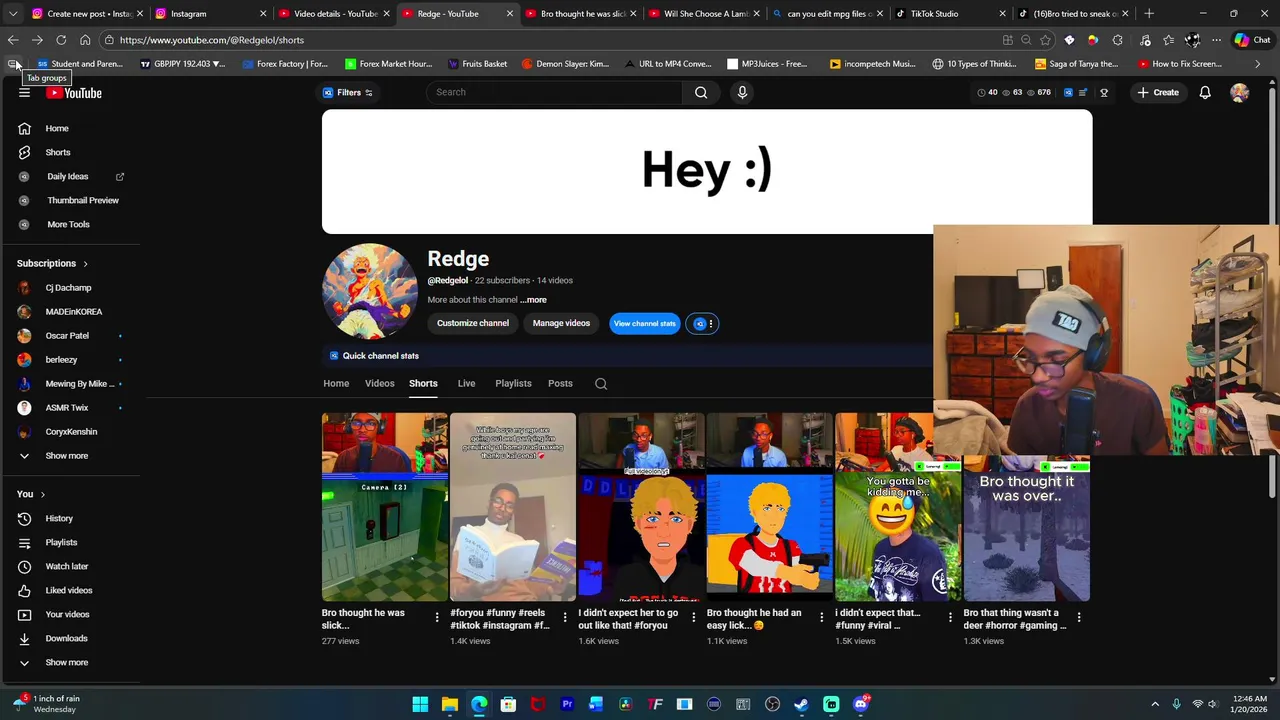The height and width of the screenshot is (720, 1280).
Task: Click the YouTube logo
Action: (x=74, y=92)
